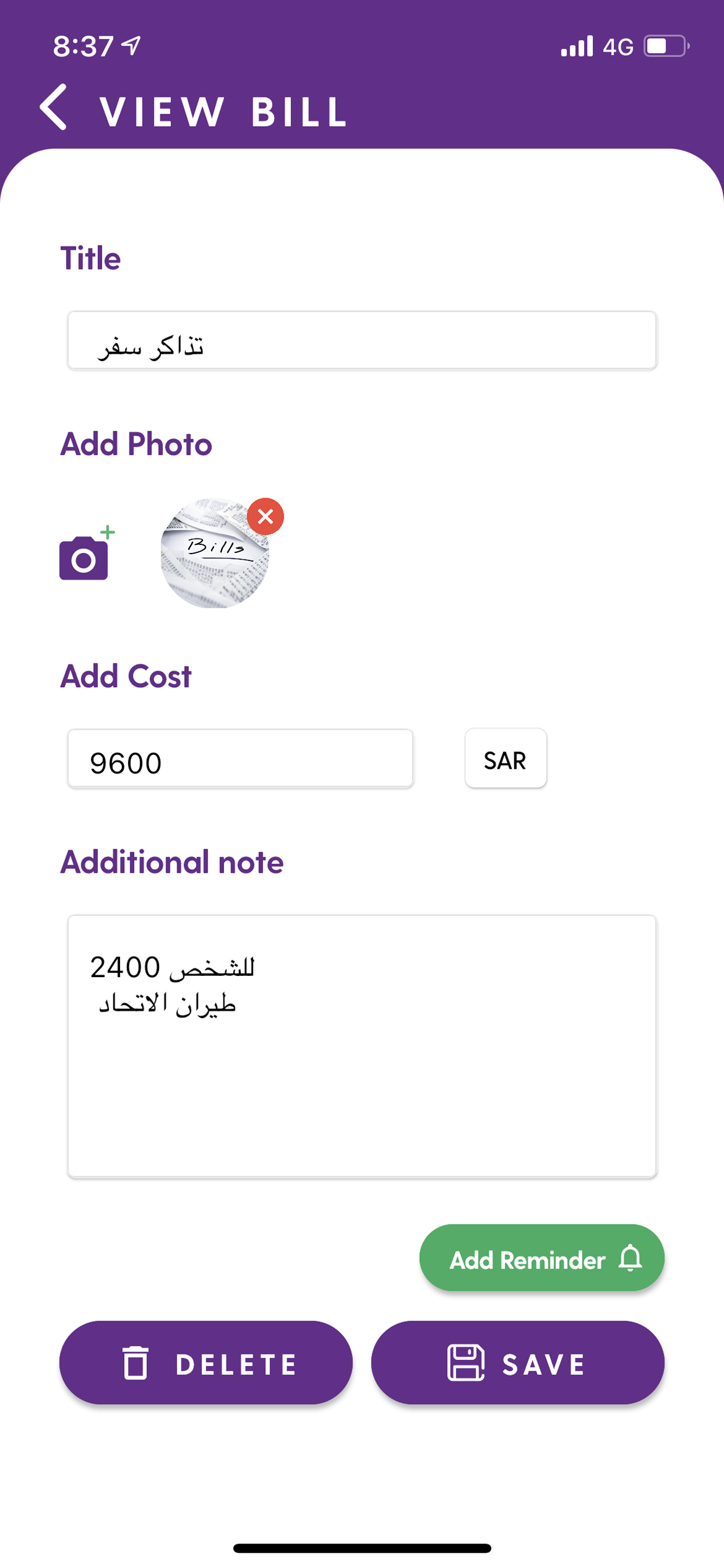The height and width of the screenshot is (1568, 724).
Task: Edit the cost field showing 9600
Action: 240,758
